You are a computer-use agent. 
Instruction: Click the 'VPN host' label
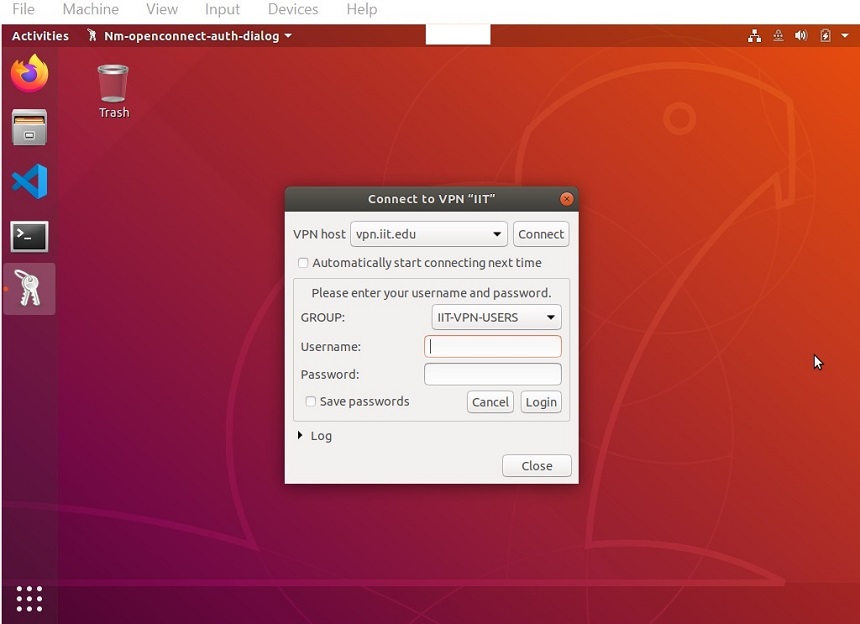click(x=319, y=234)
